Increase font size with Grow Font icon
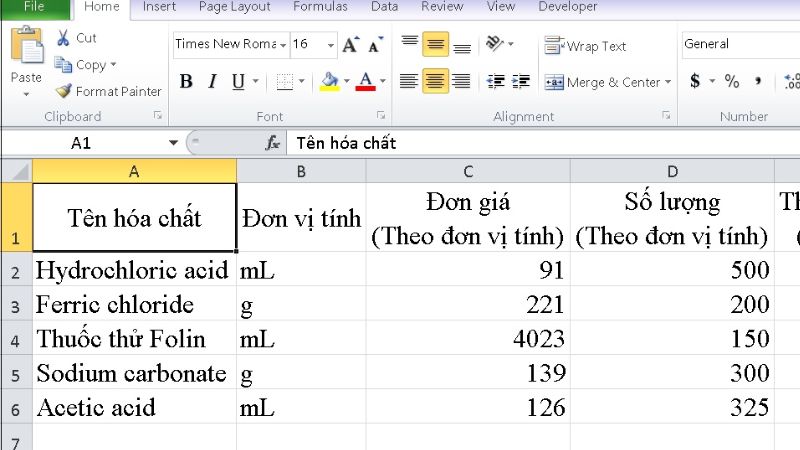 [351, 45]
